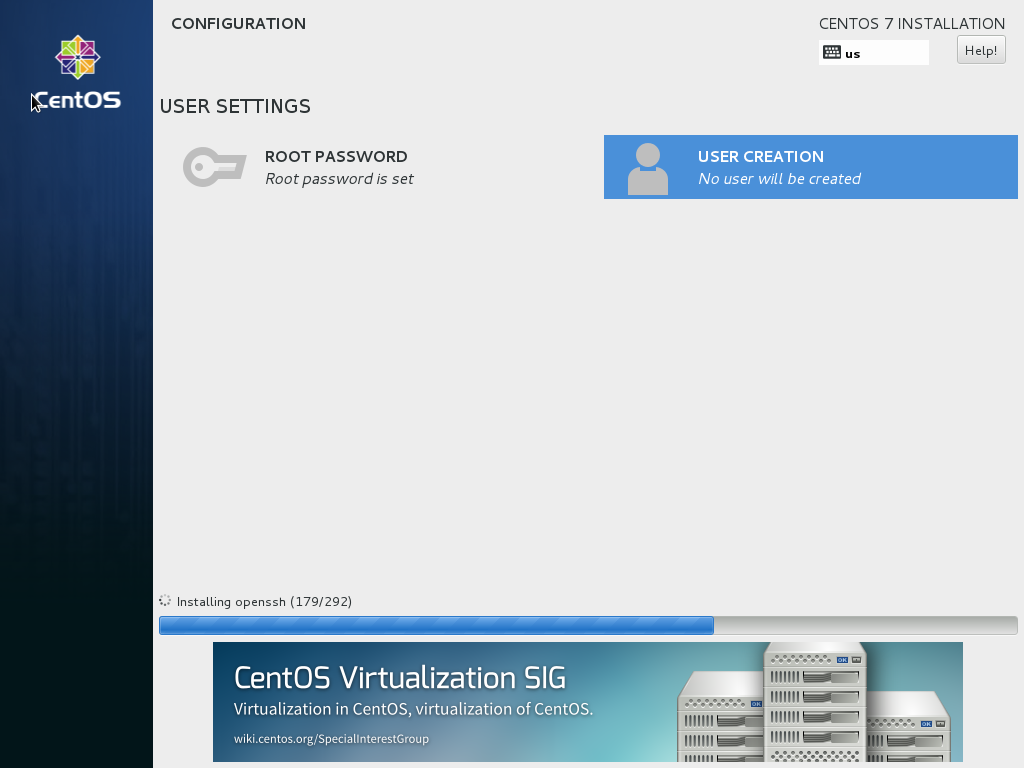
Task: Click the CENTOS 7 INSTALLATION header label
Action: tap(911, 23)
